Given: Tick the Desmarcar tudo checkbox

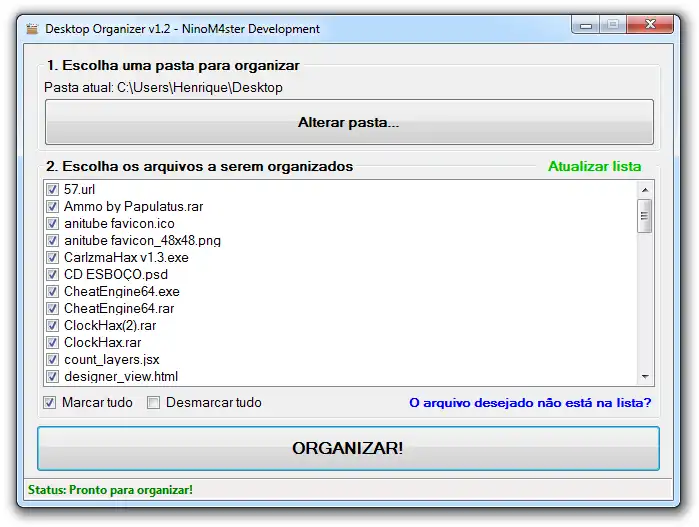Looking at the screenshot, I should coord(153,403).
